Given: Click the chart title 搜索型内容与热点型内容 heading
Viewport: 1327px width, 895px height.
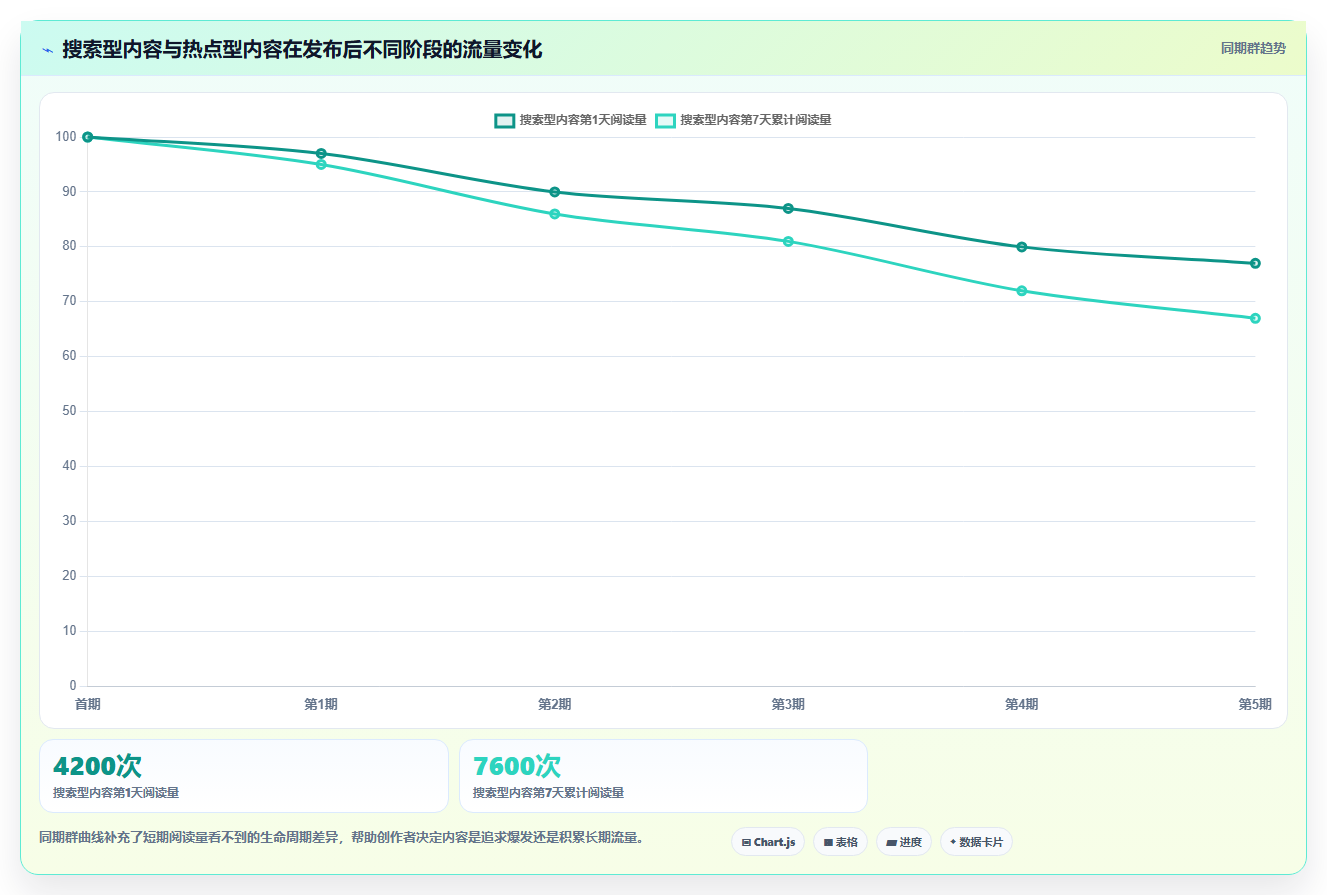Looking at the screenshot, I should [x=302, y=49].
